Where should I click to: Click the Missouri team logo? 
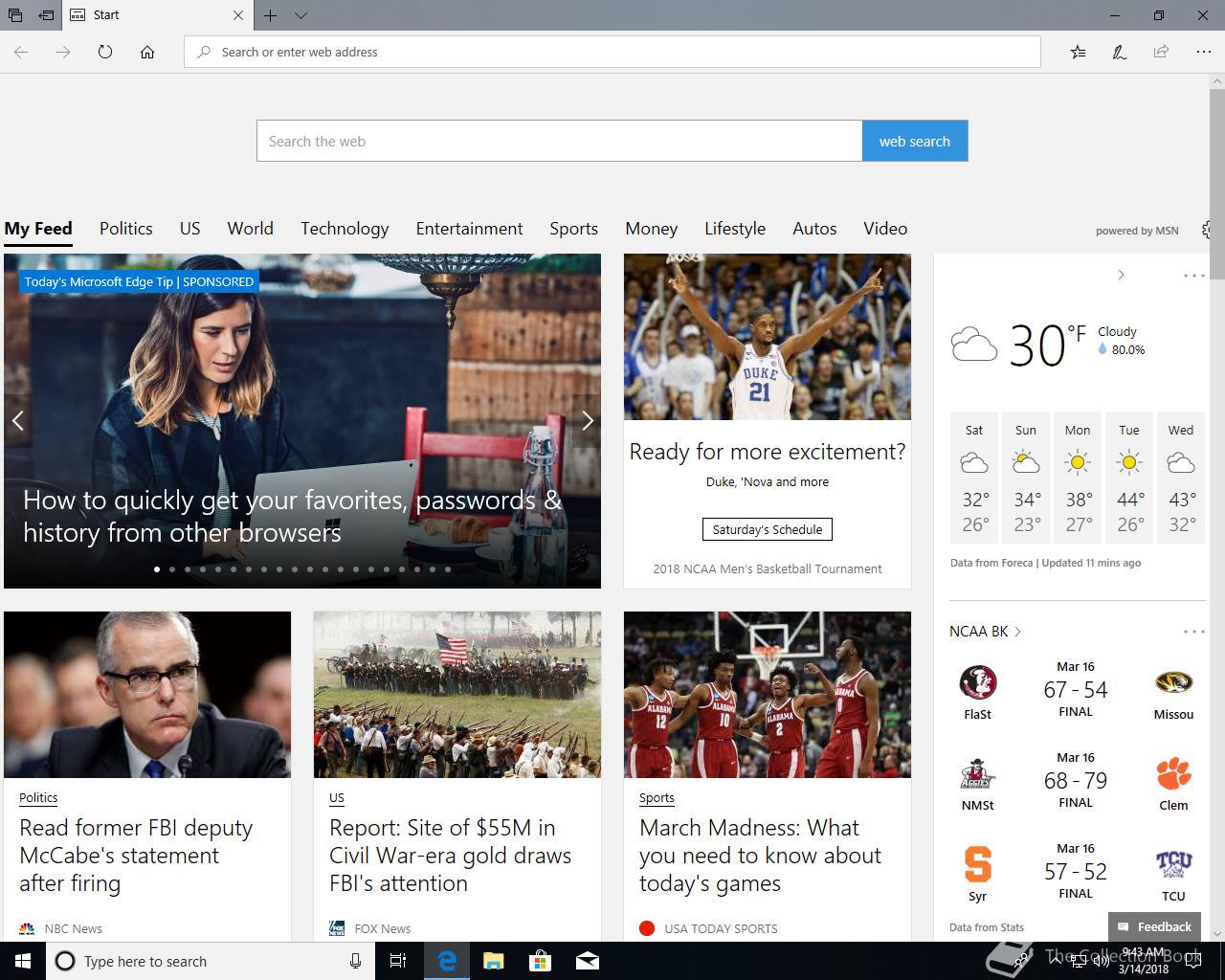(x=1173, y=682)
